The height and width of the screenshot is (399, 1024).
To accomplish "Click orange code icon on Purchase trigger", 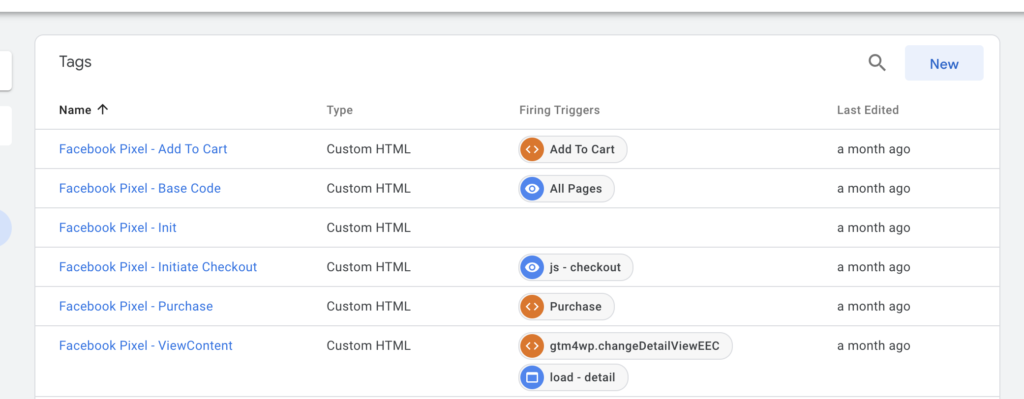I will pos(532,306).
